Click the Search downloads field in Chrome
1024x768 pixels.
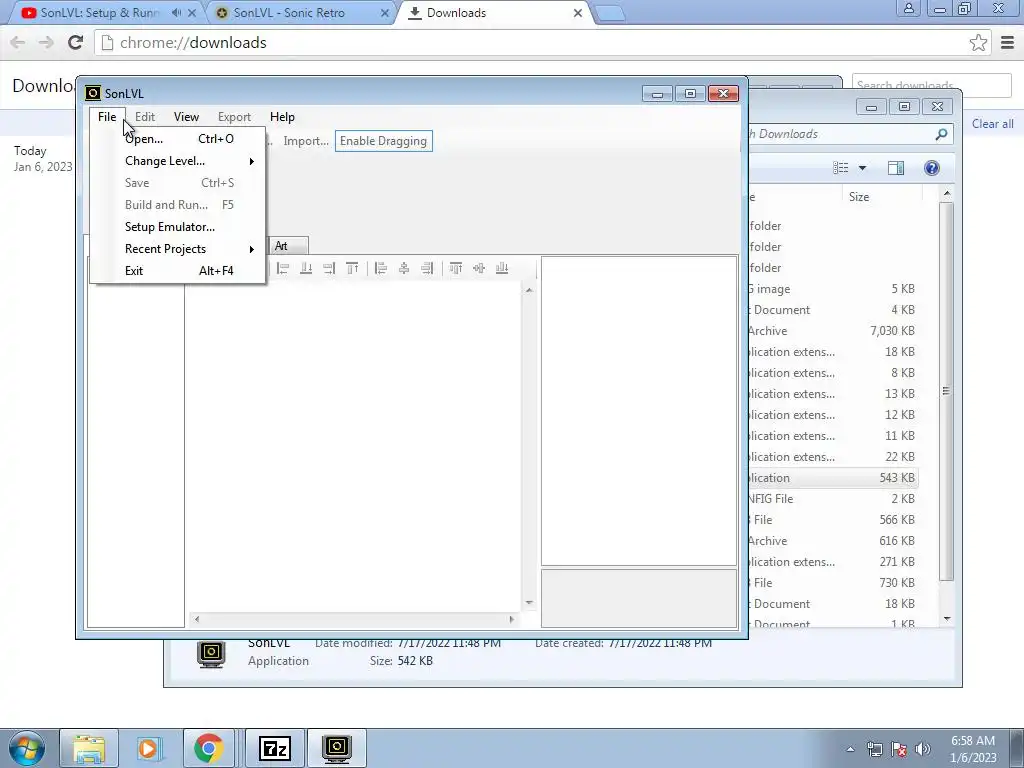point(931,86)
